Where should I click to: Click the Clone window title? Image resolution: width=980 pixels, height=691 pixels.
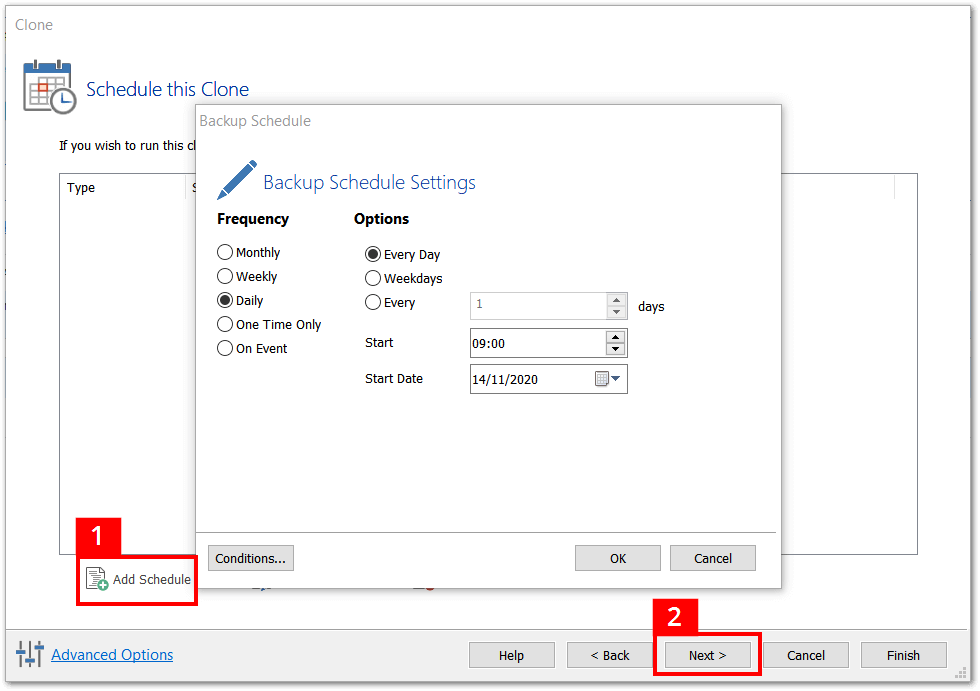(34, 25)
